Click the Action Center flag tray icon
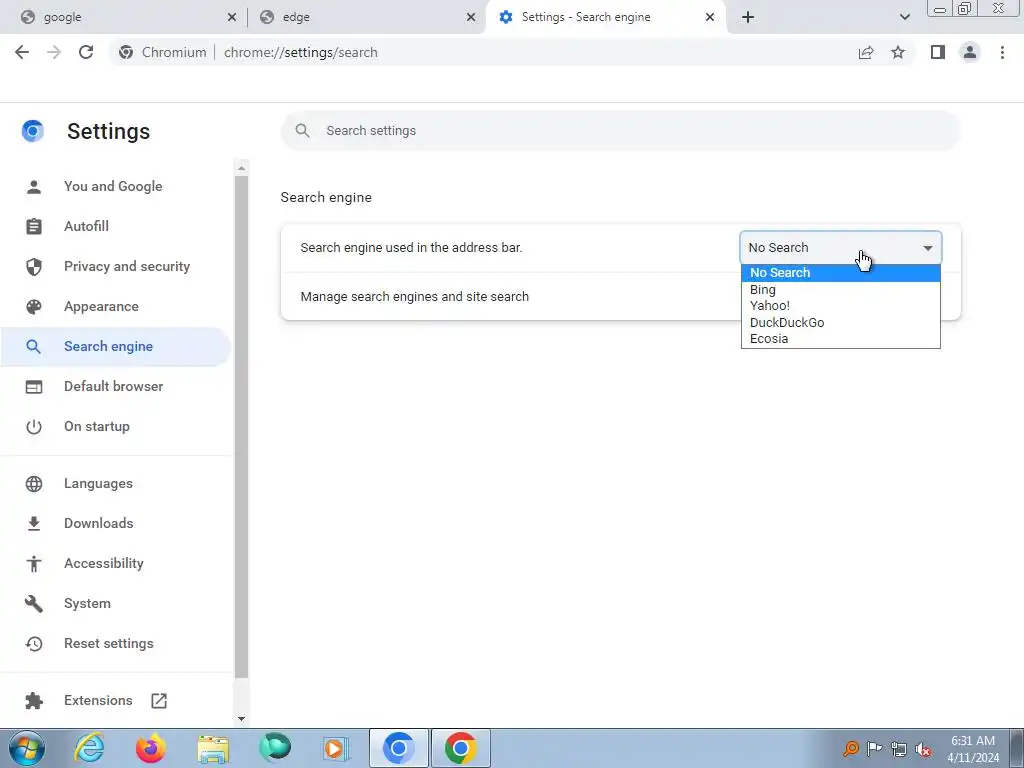 pos(874,748)
